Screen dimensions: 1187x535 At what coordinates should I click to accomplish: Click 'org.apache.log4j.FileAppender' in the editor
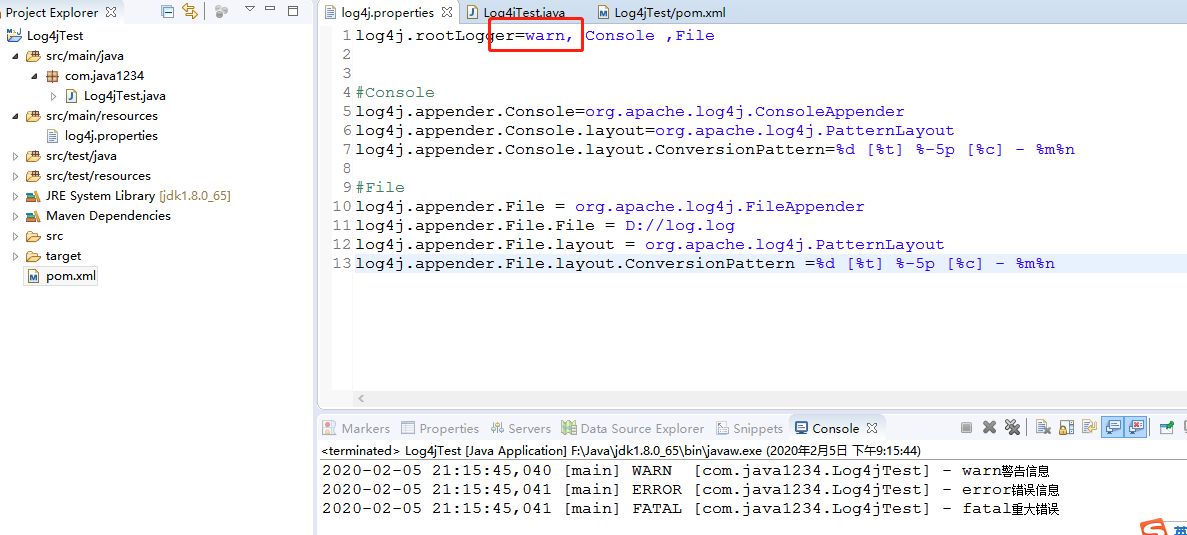(719, 207)
